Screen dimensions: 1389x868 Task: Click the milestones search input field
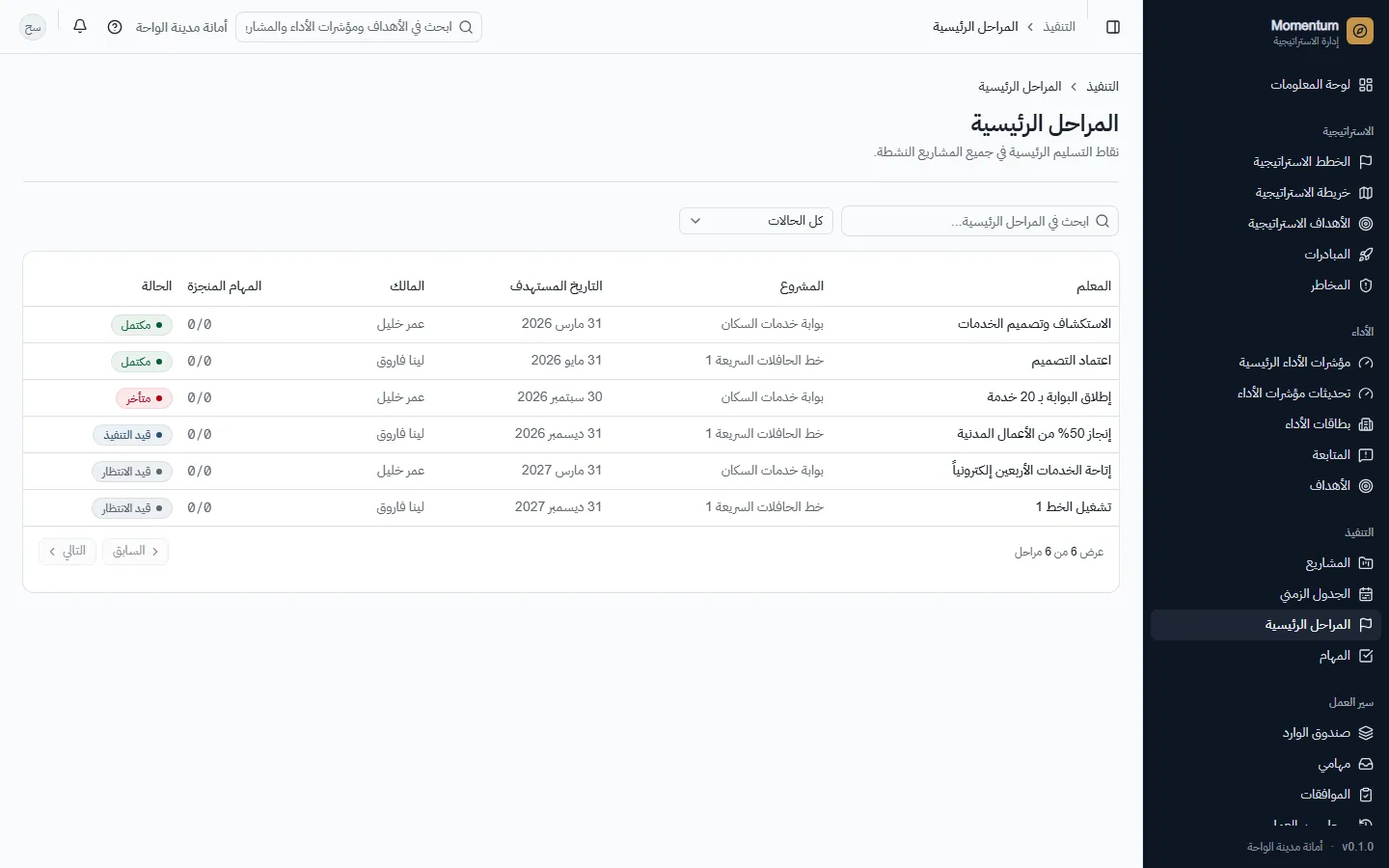click(x=980, y=221)
